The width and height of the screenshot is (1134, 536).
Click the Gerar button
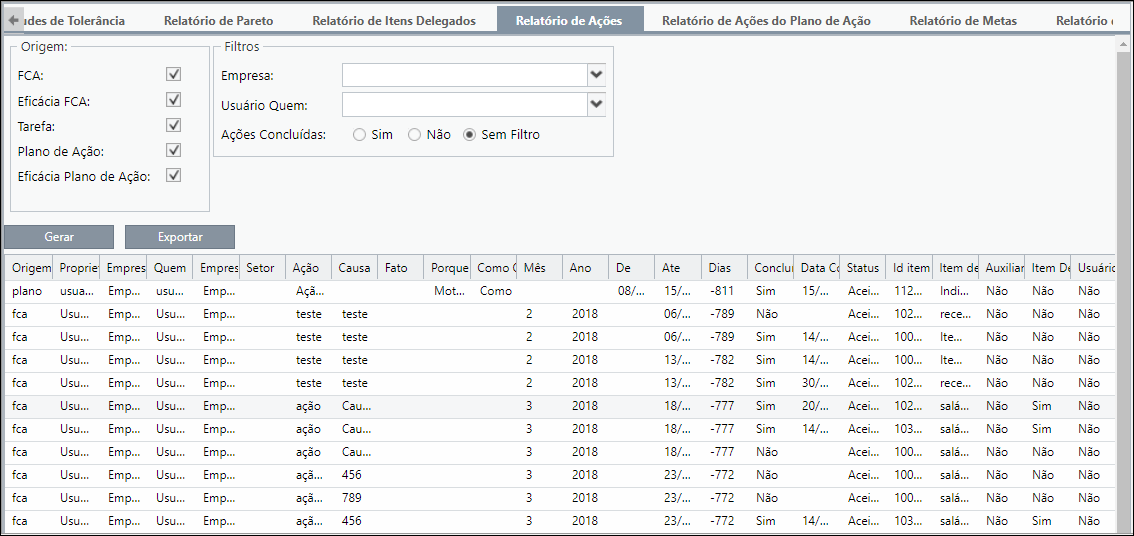click(x=59, y=237)
